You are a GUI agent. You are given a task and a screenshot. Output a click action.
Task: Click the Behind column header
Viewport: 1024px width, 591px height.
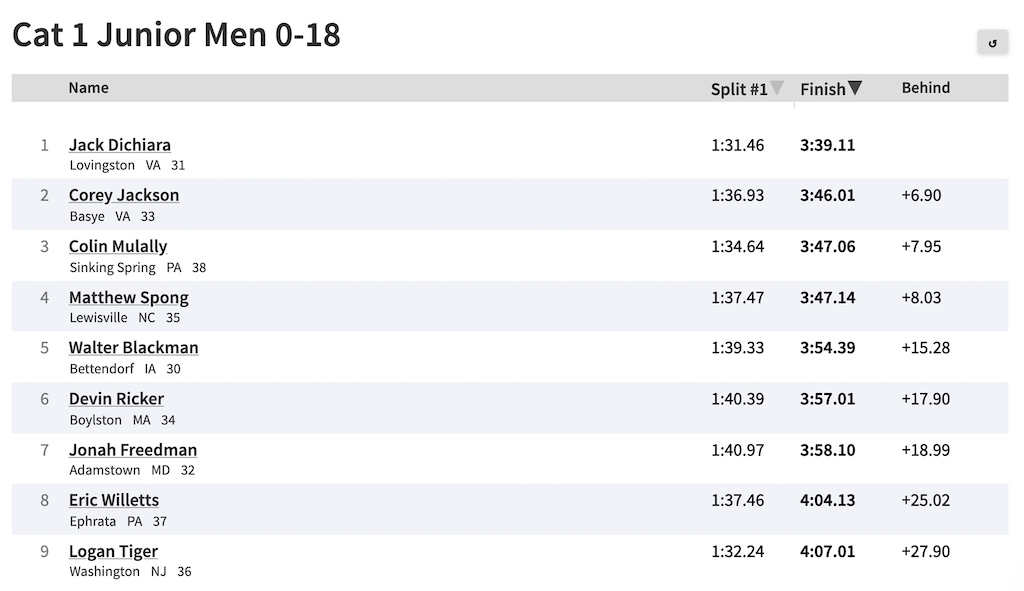coord(925,88)
